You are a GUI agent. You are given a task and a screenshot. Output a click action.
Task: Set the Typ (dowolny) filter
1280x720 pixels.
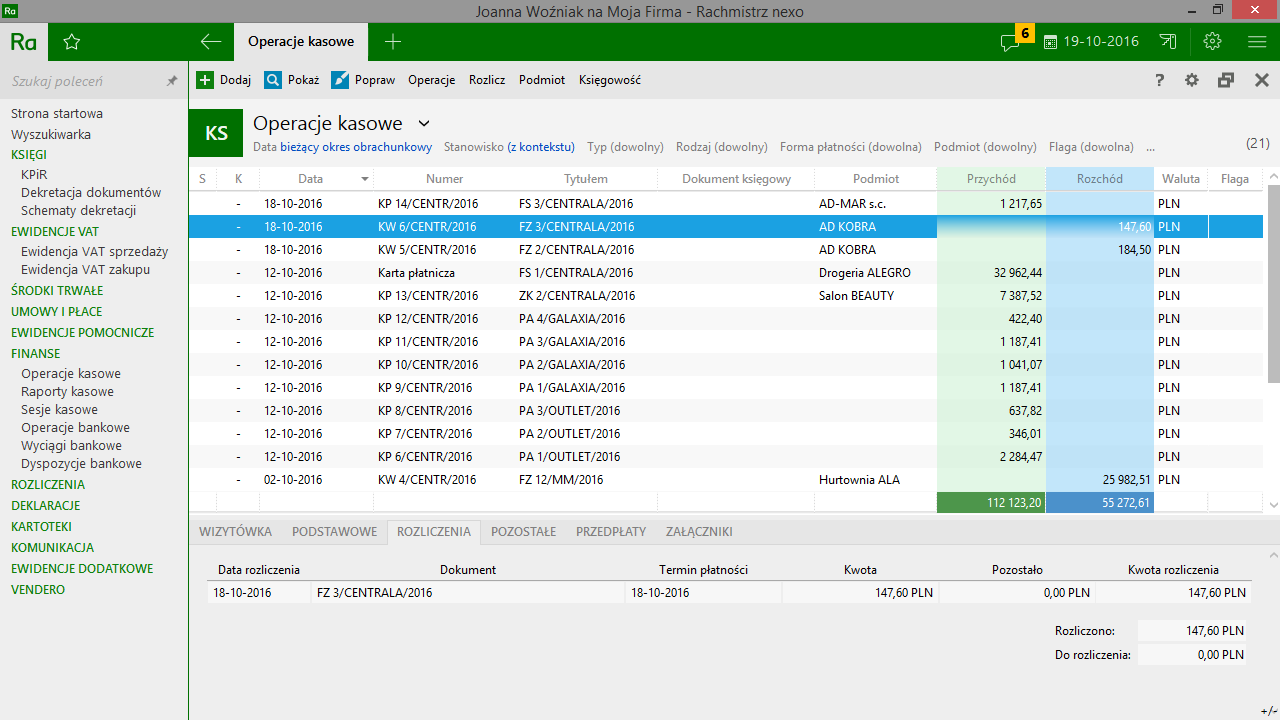[x=625, y=147]
